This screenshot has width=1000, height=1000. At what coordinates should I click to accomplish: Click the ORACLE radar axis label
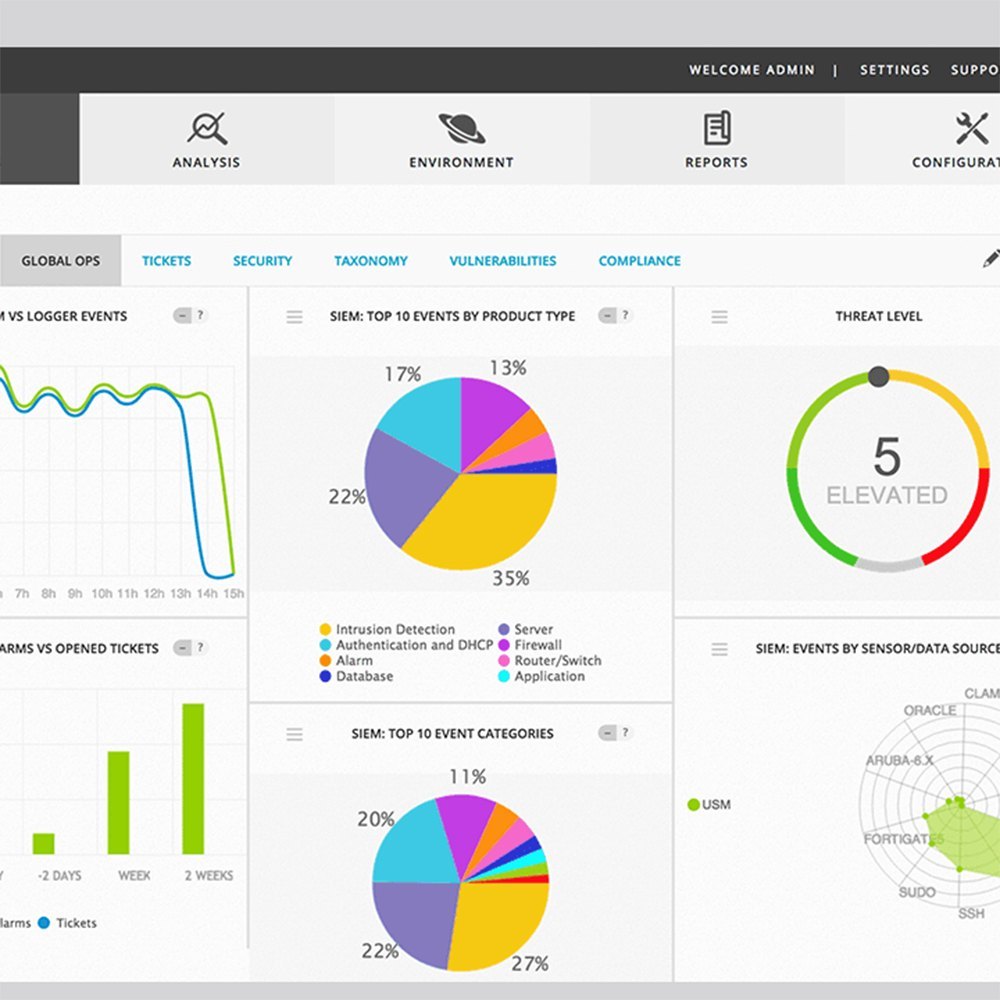pos(929,710)
